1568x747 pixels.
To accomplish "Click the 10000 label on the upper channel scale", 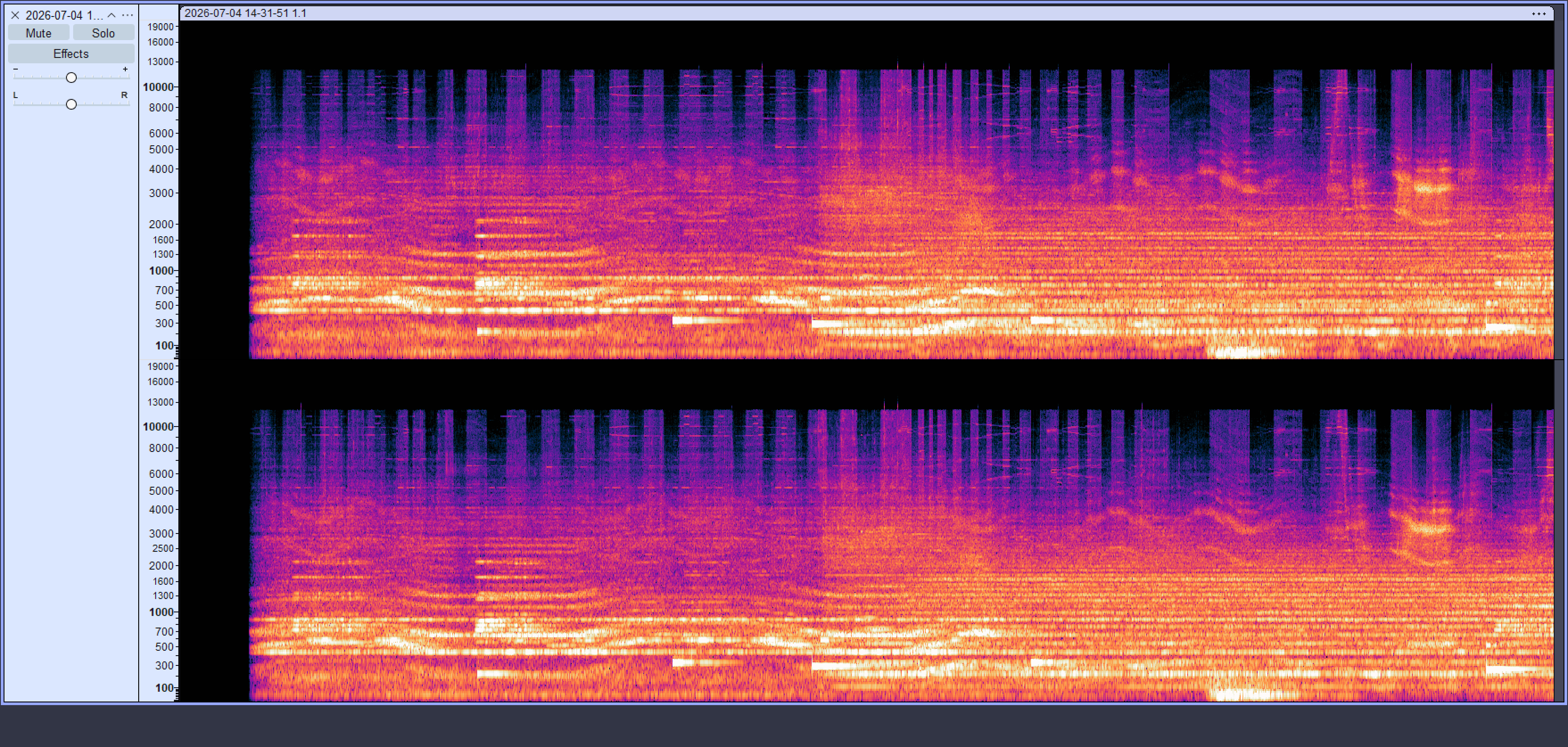I will click(158, 87).
